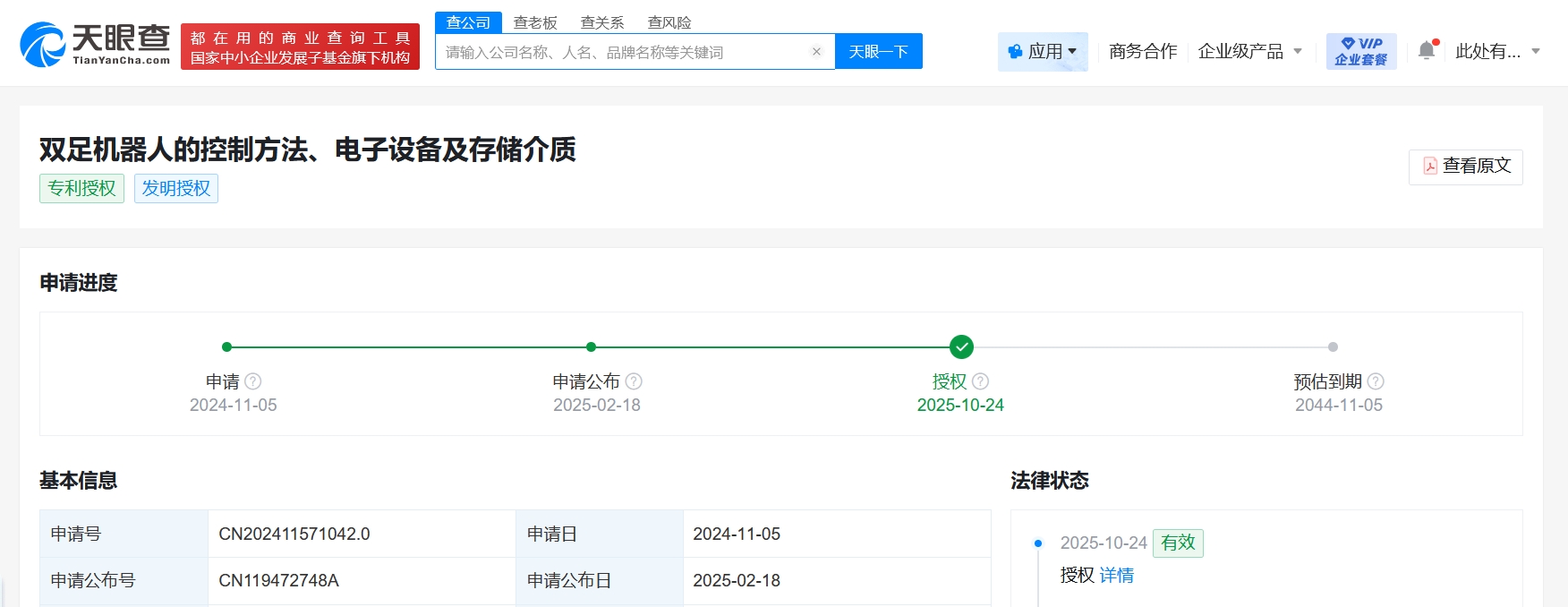Select the 查关系 search tab

(602, 22)
